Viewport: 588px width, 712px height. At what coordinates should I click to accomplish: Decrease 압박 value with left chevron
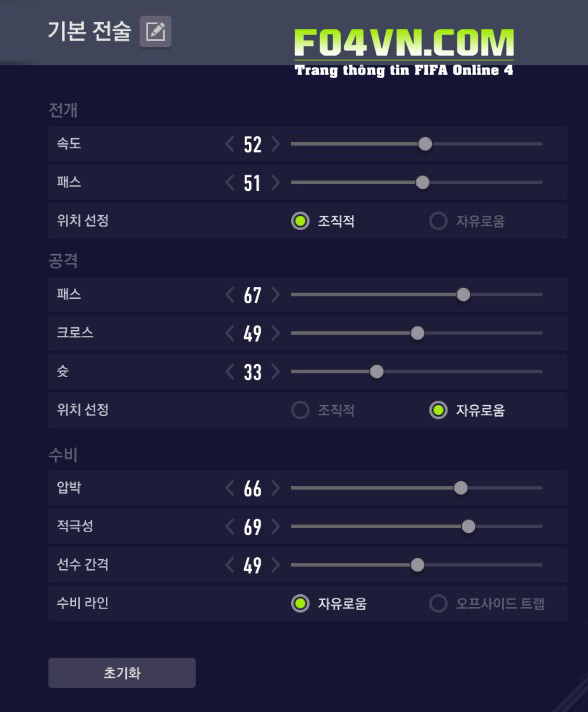[230, 488]
